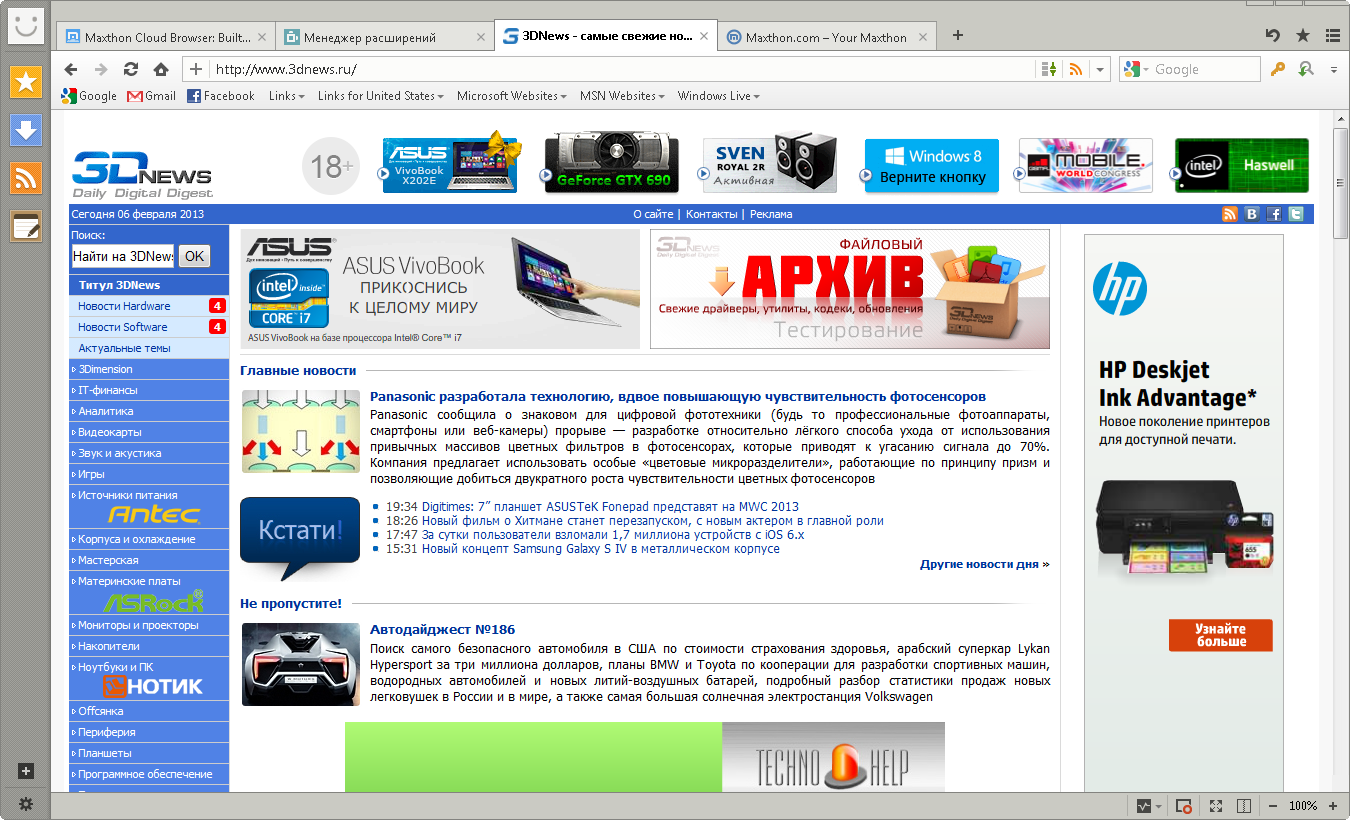Go back to the previous page
The width and height of the screenshot is (1350, 820).
[70, 69]
